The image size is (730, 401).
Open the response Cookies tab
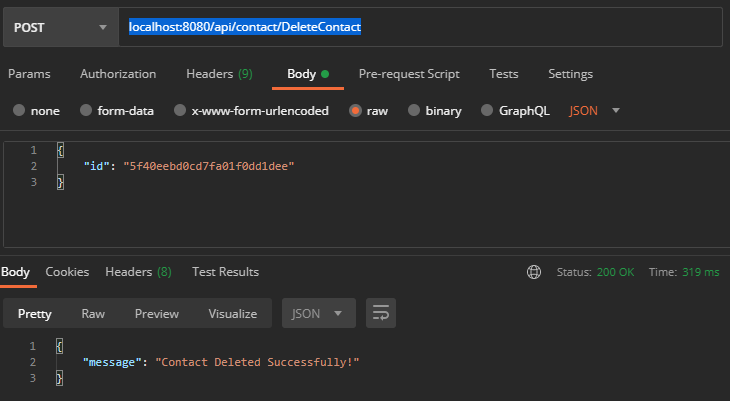point(67,272)
